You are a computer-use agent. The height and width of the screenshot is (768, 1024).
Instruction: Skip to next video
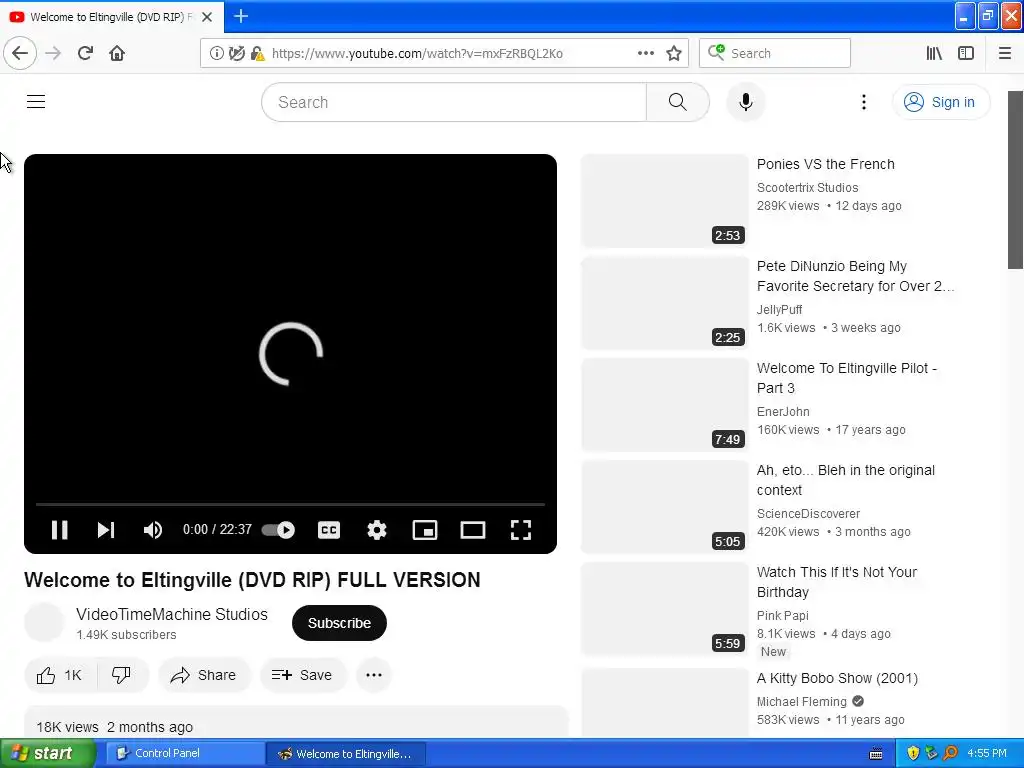coord(106,530)
